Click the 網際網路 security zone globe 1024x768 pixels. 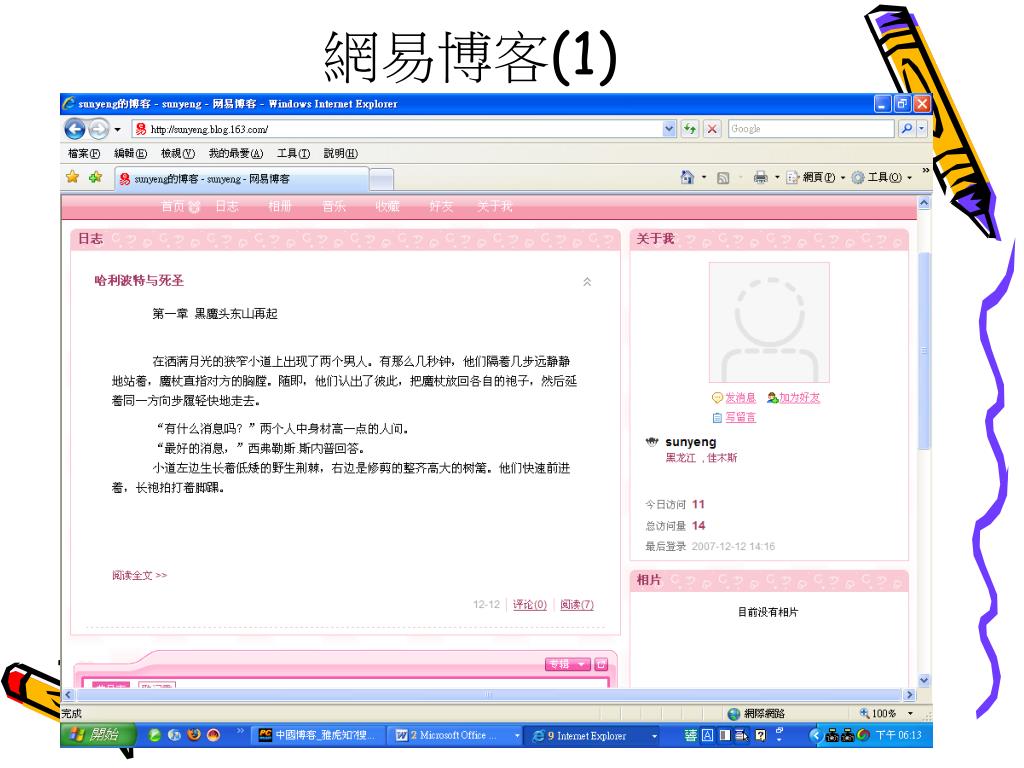pos(733,714)
